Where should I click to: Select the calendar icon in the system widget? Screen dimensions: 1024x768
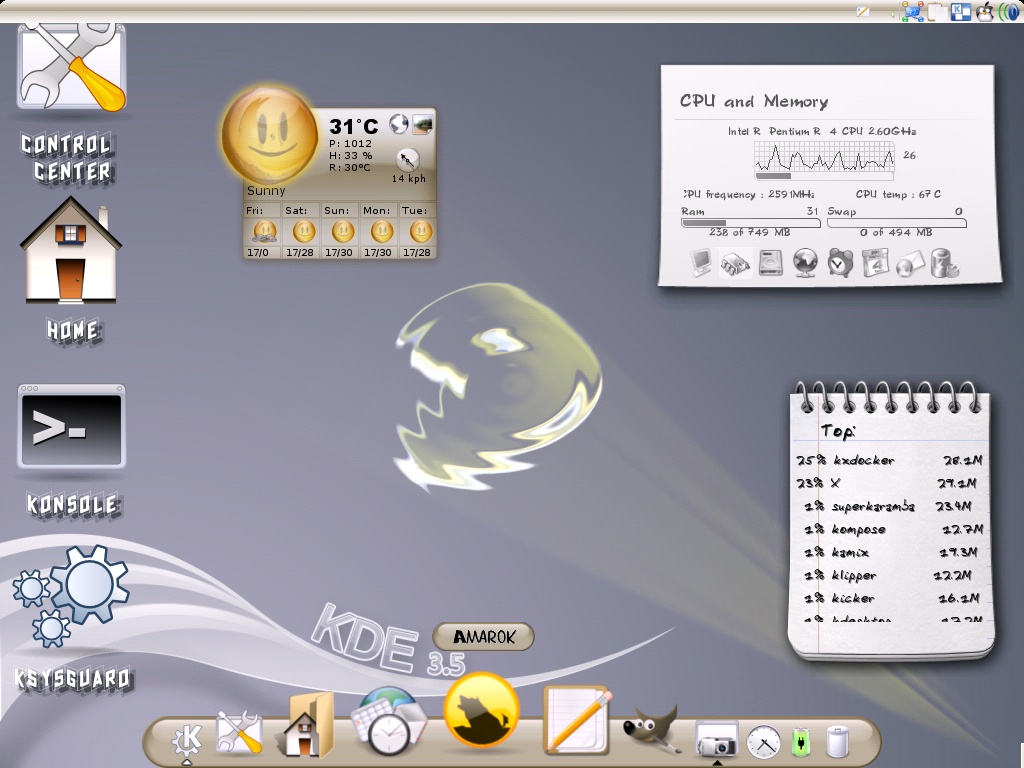point(875,263)
